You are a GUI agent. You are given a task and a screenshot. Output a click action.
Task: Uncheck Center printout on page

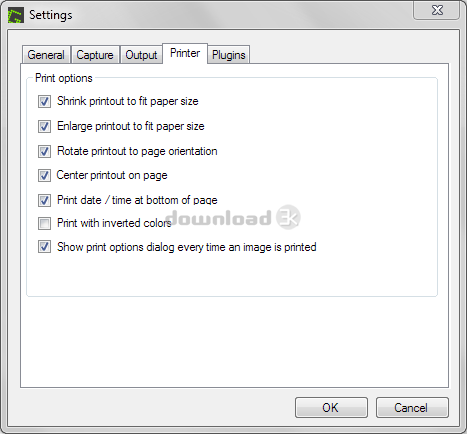click(x=44, y=175)
